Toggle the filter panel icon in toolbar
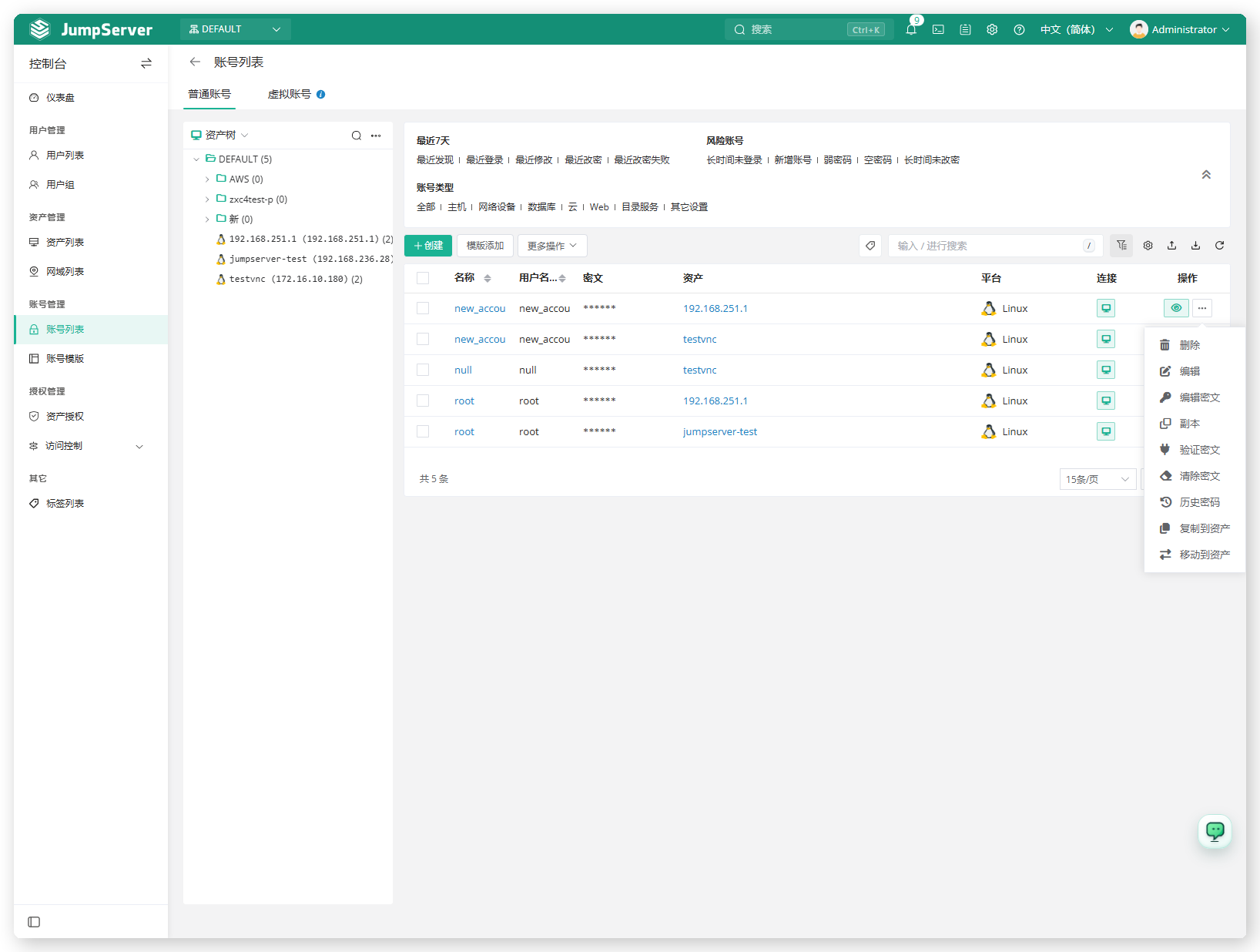 (1121, 246)
